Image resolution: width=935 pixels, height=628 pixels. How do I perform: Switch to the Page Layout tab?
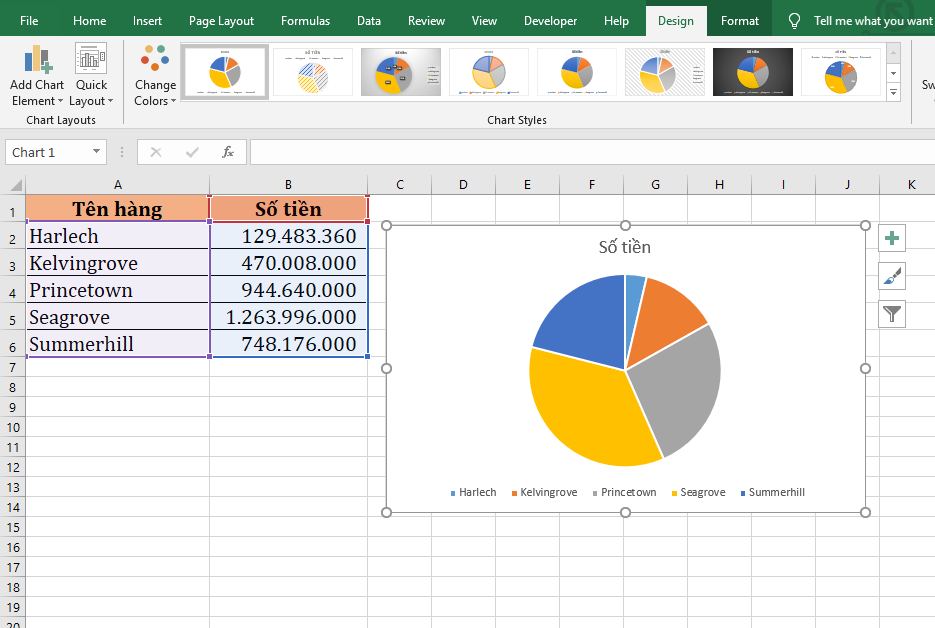pyautogui.click(x=221, y=21)
